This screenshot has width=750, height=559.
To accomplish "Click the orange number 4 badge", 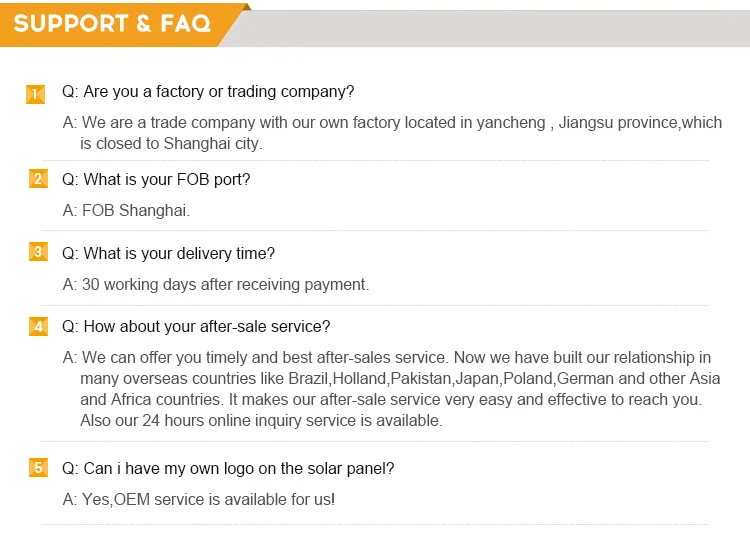I will click(38, 326).
